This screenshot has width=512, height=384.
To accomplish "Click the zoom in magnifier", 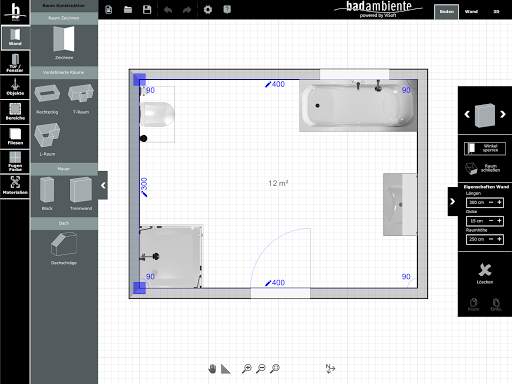I will pos(247,368).
